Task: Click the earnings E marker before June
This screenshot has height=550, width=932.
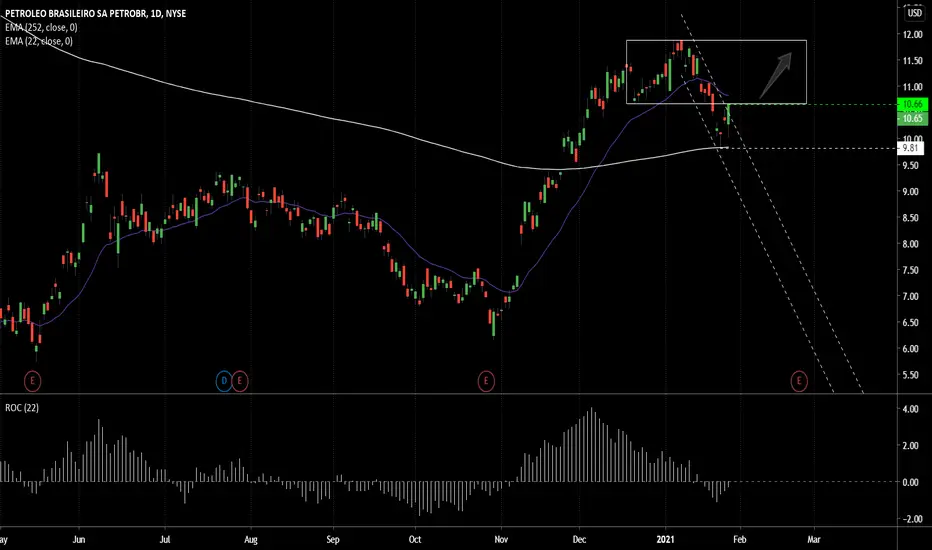Action: [33, 381]
